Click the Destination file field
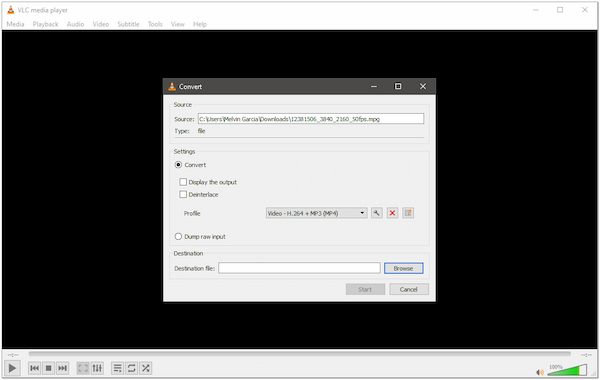This screenshot has width=600, height=380. point(299,268)
